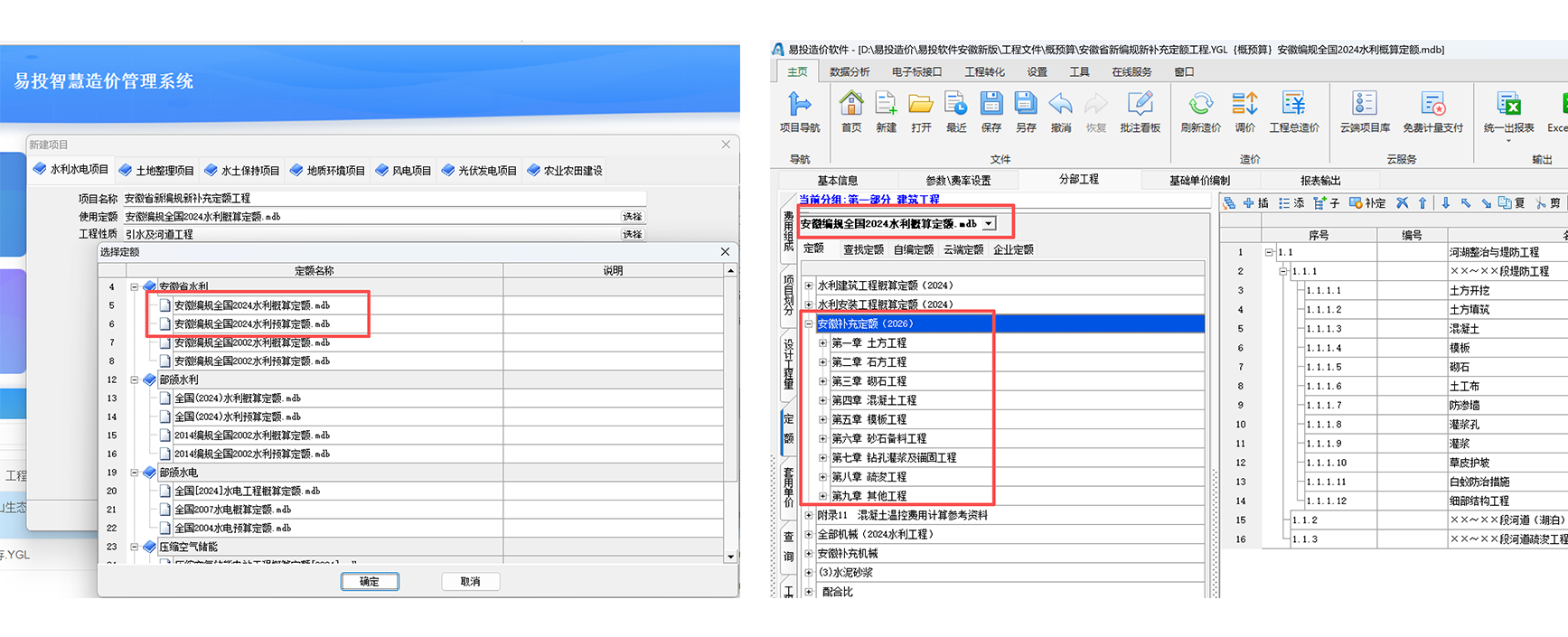The height and width of the screenshot is (637, 1568).
Task: Open the 数据分析 ribbon tab
Action: point(850,72)
